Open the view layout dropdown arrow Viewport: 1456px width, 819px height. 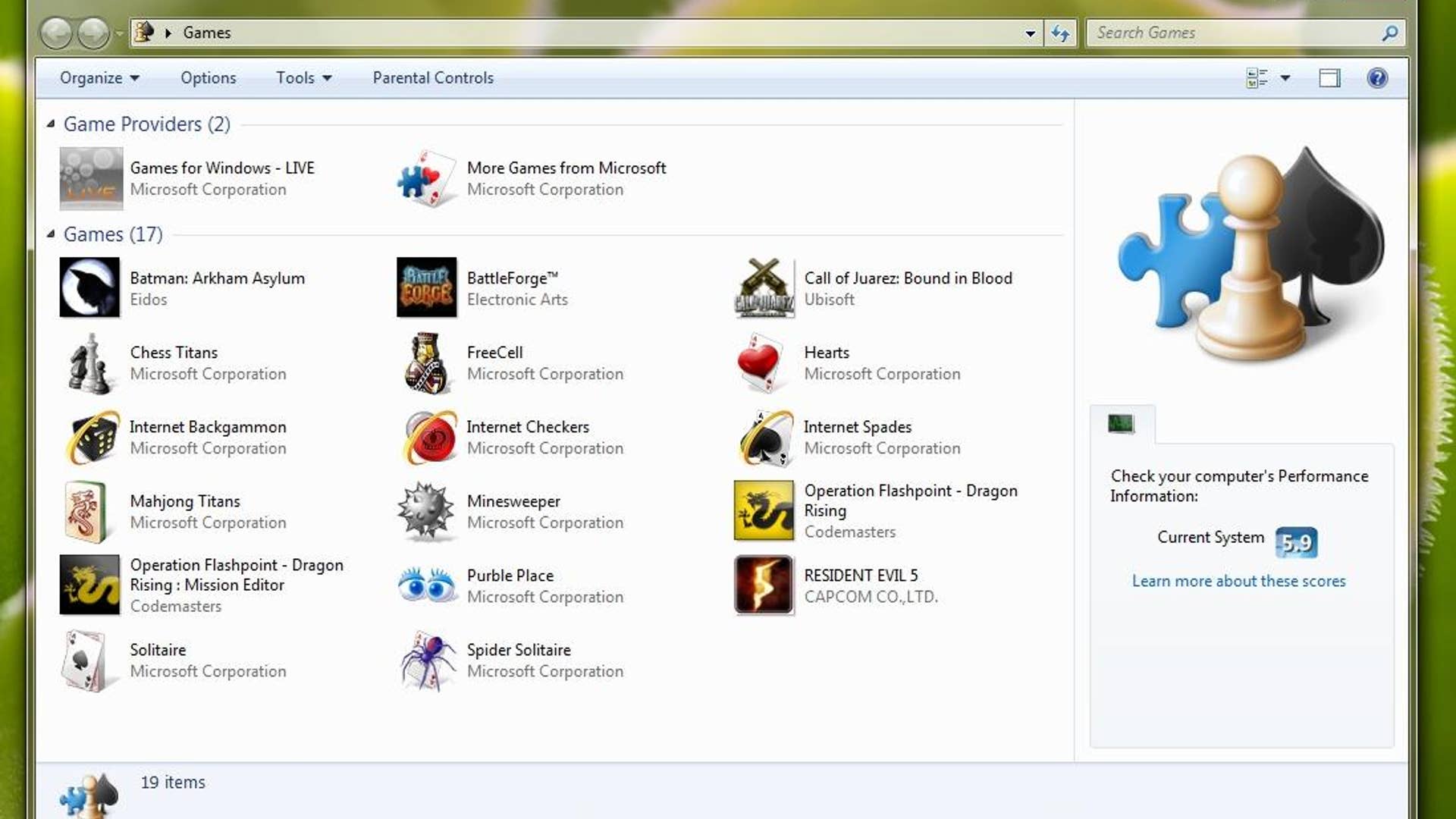1285,77
